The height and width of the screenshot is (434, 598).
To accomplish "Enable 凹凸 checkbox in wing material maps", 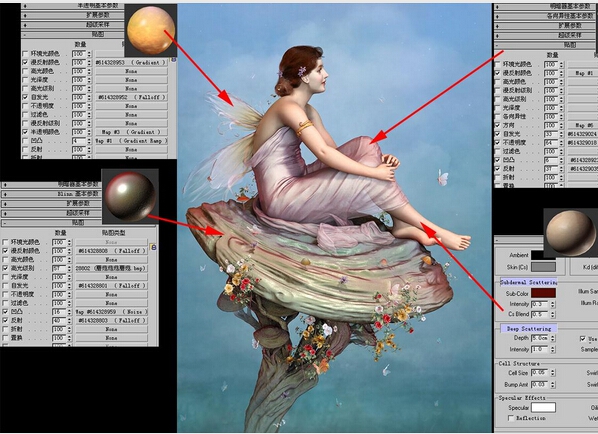I will 25,141.
